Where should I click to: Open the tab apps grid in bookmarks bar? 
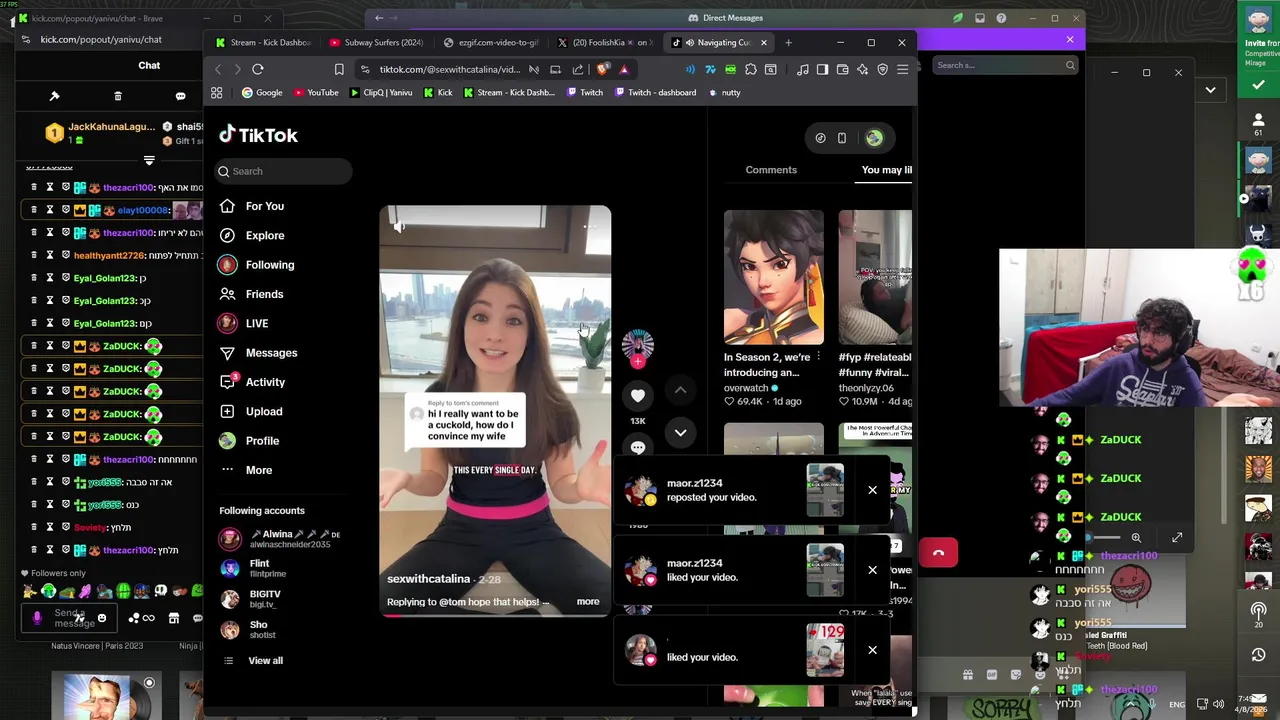click(216, 92)
